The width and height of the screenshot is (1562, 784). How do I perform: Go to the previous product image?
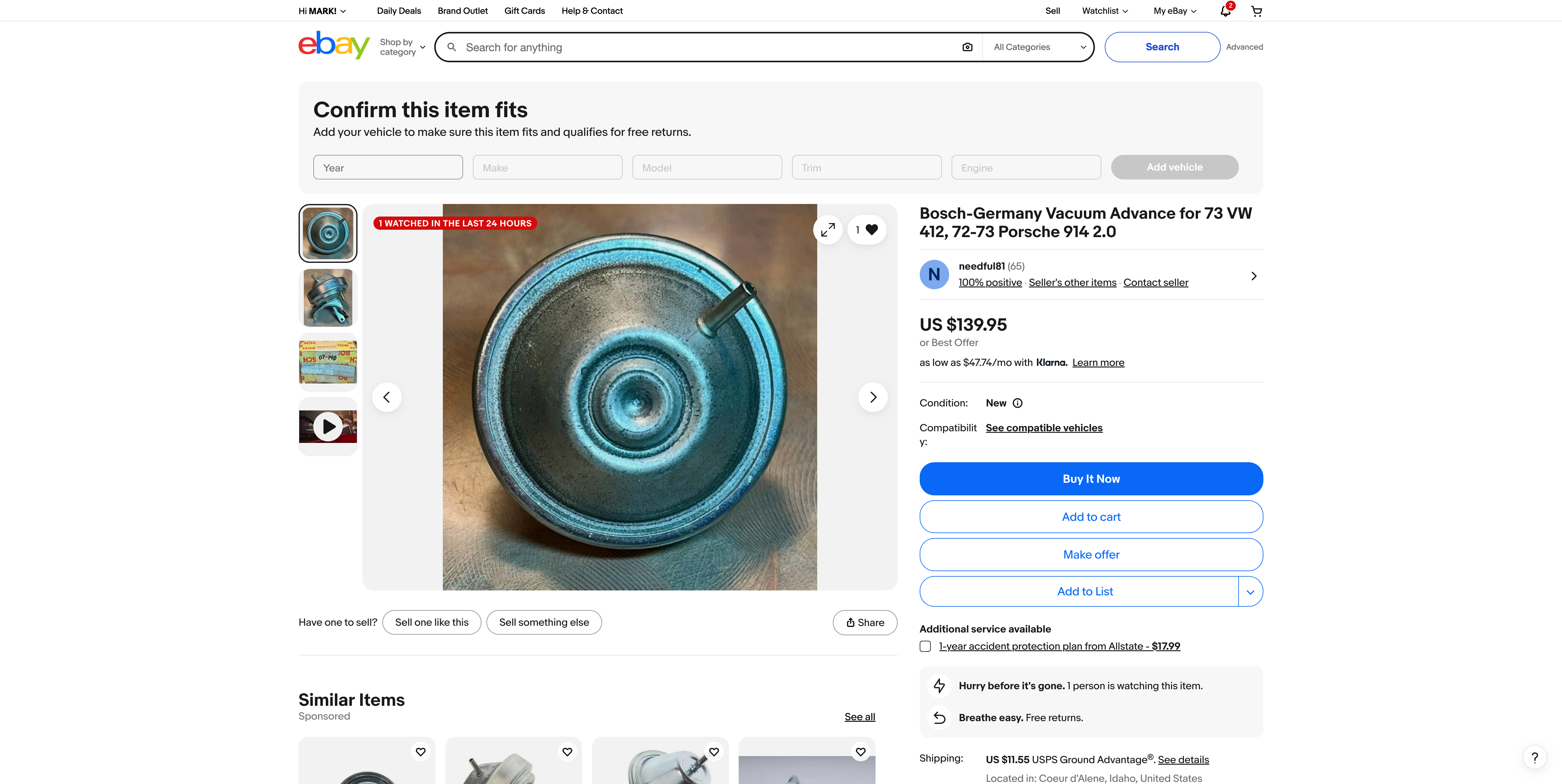coord(387,398)
